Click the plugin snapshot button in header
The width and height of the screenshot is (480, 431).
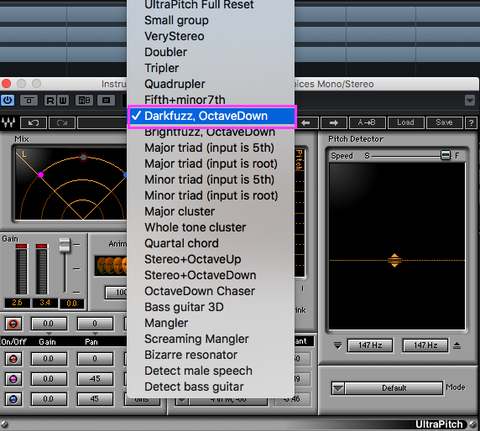tap(106, 100)
